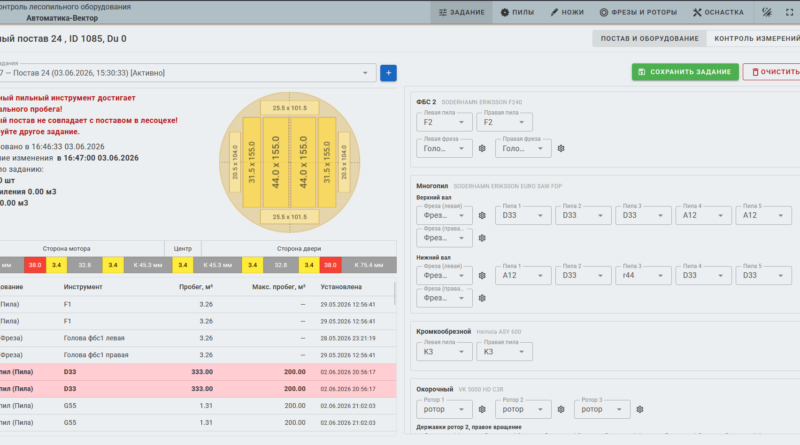Click СОХРАНИТЬ ЗАДАНИЕ button
This screenshot has height=445, width=800.
tap(685, 72)
